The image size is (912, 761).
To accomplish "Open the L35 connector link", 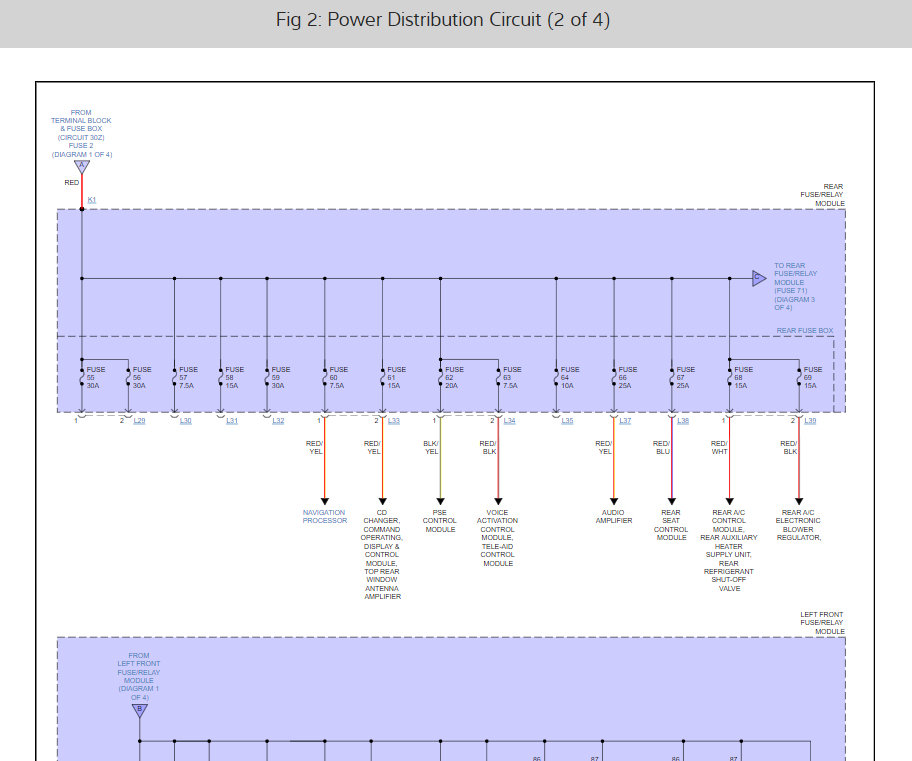I will pyautogui.click(x=567, y=420).
